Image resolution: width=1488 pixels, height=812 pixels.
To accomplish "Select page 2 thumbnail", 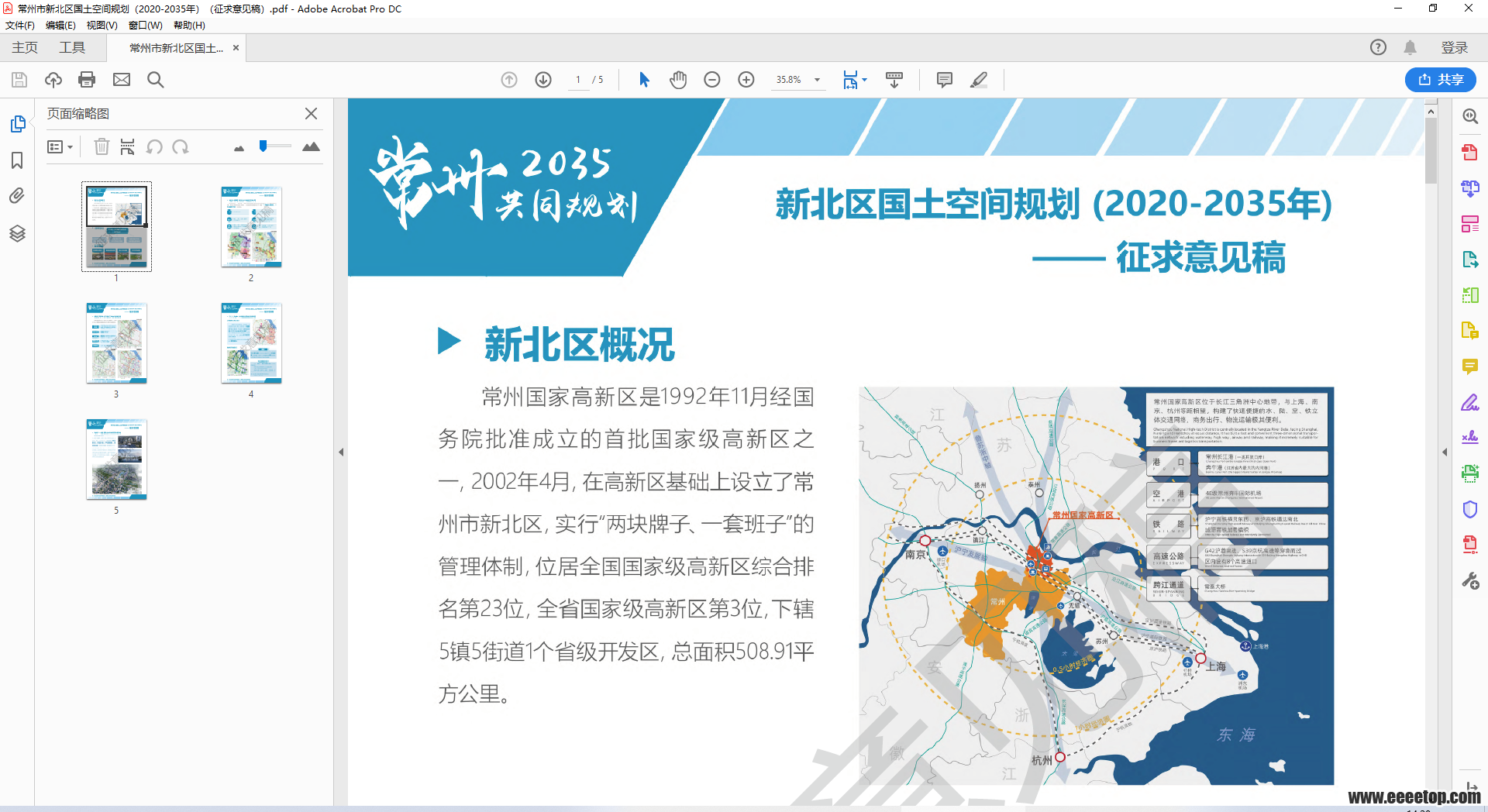I will 251,226.
